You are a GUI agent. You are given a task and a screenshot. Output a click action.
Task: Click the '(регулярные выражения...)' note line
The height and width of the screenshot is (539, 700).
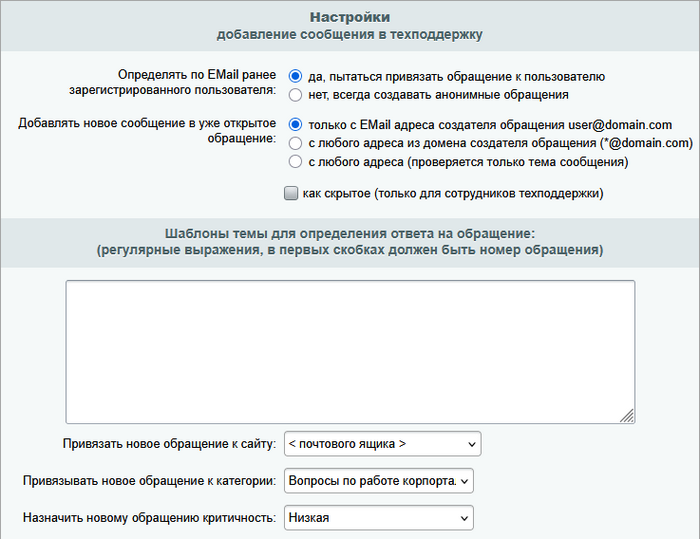(x=349, y=250)
